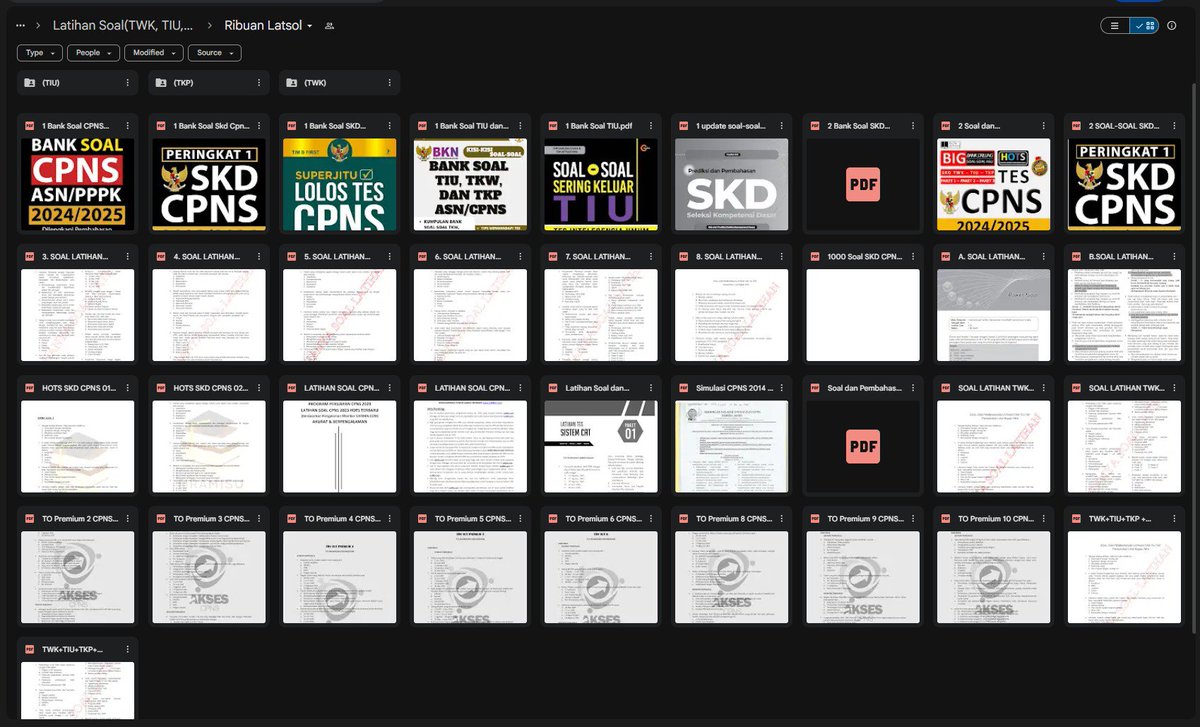Screen dimensions: 1200x727
Task: Open the Modified filter dropdown
Action: click(153, 53)
